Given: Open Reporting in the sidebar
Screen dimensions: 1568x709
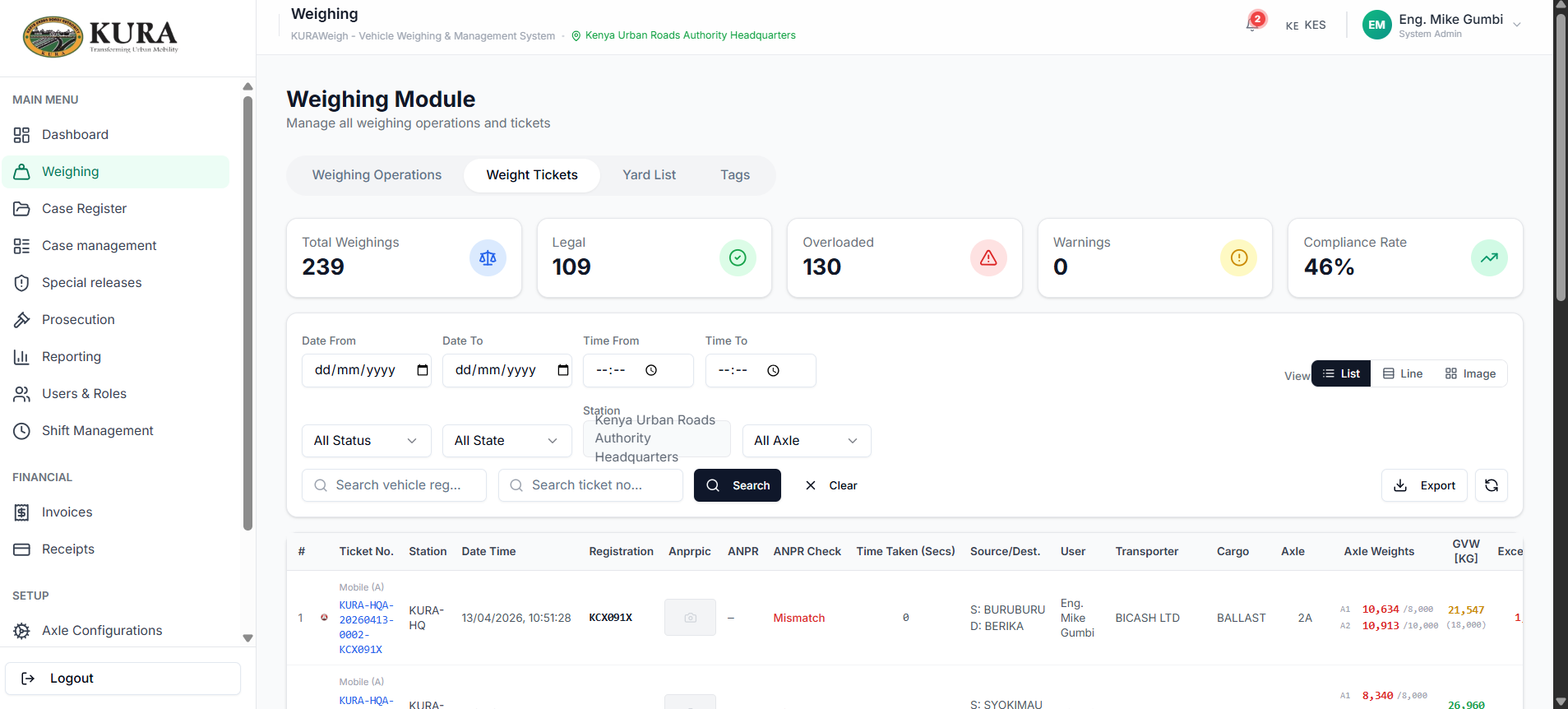Looking at the screenshot, I should click(x=116, y=357).
